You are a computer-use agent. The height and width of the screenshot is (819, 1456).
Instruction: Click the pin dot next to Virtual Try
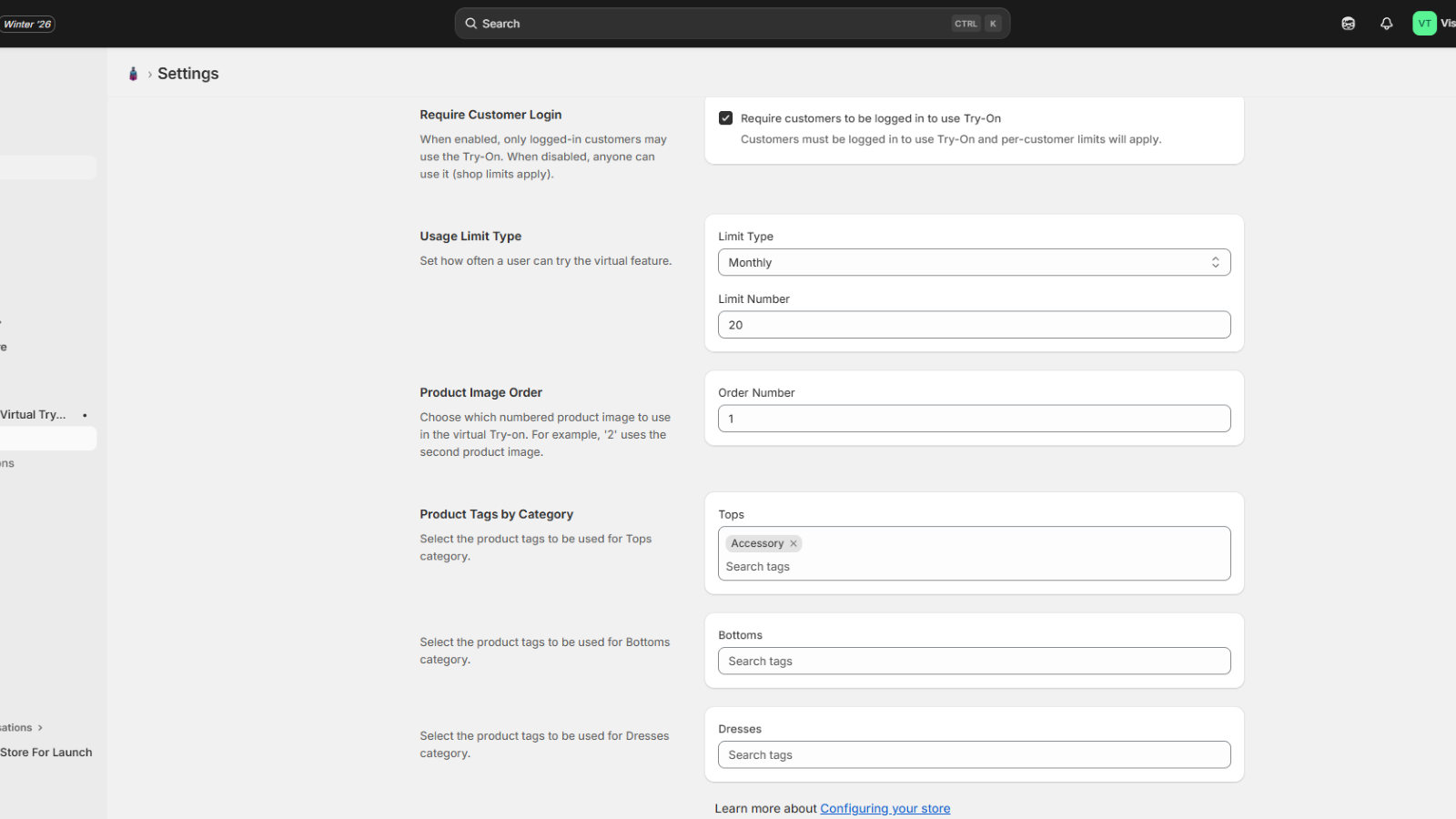tap(85, 415)
